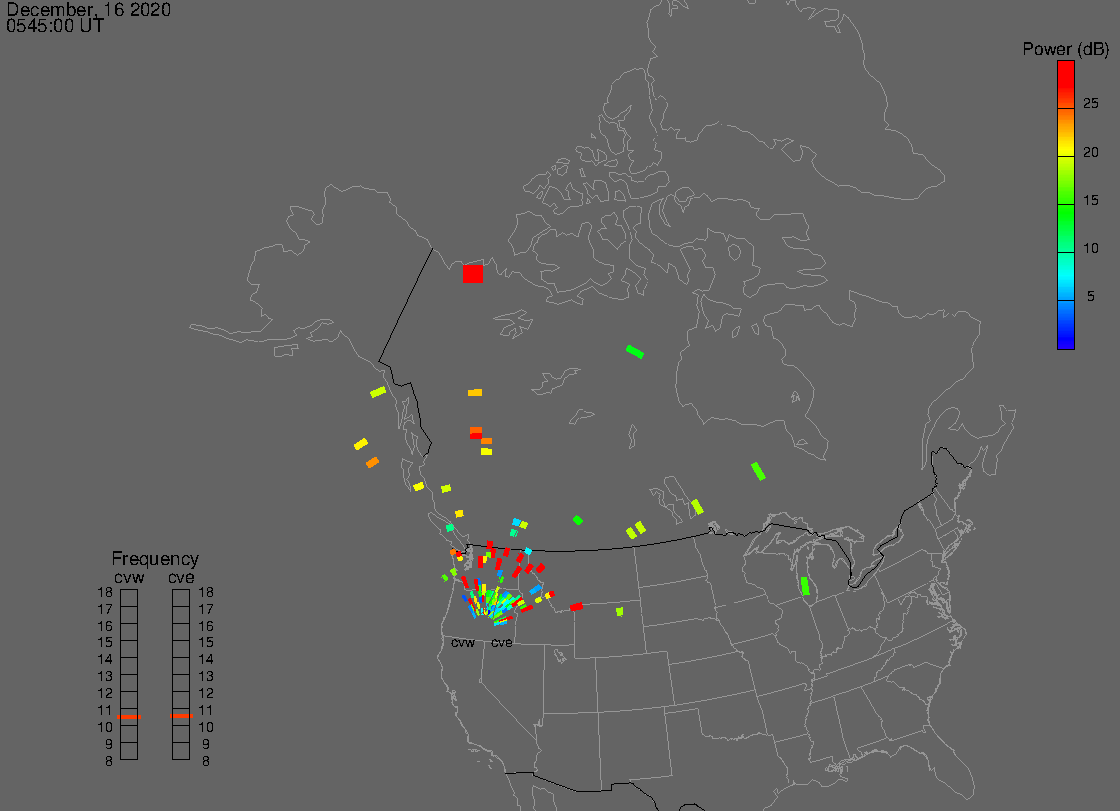Click the 20 tick label on Power scale

(1090, 152)
